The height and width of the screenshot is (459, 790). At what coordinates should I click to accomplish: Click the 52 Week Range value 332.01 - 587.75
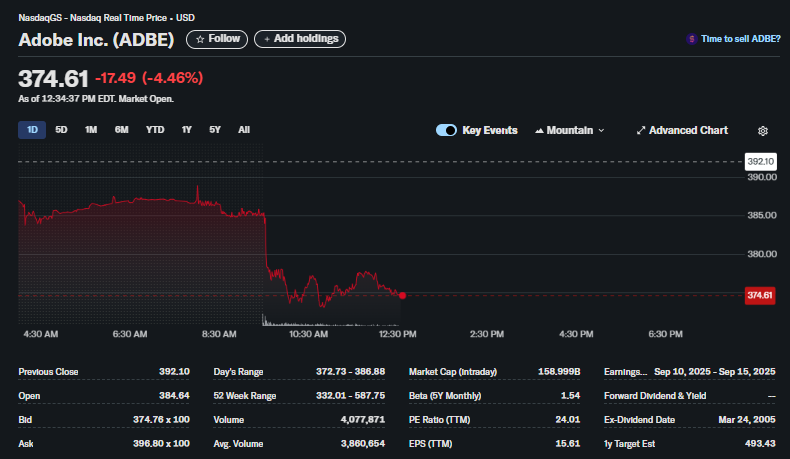tap(351, 396)
